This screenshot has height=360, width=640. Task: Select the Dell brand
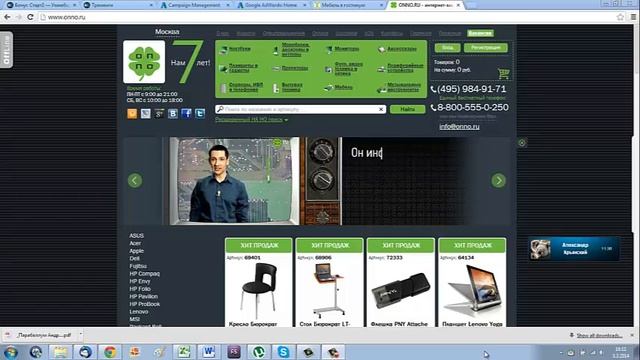click(134, 258)
